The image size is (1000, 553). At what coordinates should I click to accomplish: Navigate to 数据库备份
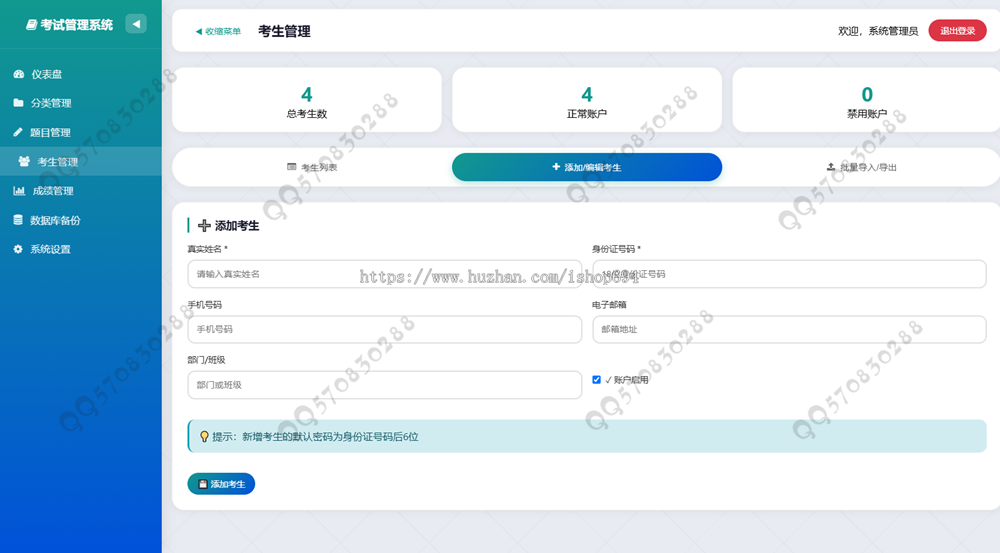click(80, 220)
